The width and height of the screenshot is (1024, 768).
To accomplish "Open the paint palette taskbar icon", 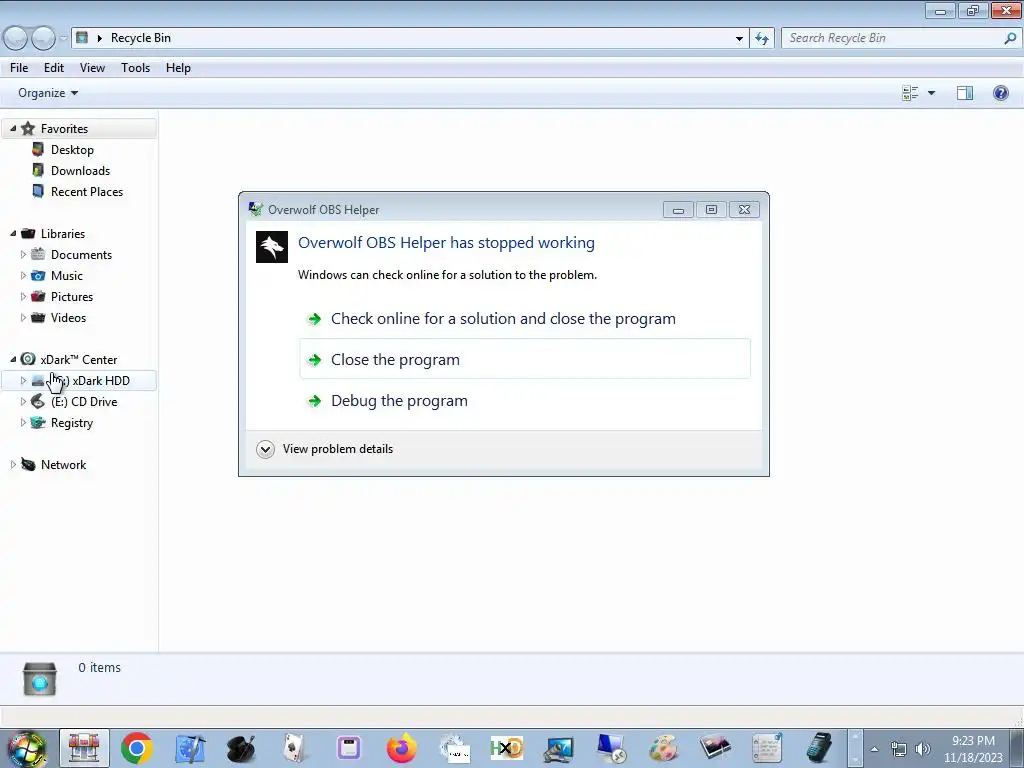I will (663, 748).
